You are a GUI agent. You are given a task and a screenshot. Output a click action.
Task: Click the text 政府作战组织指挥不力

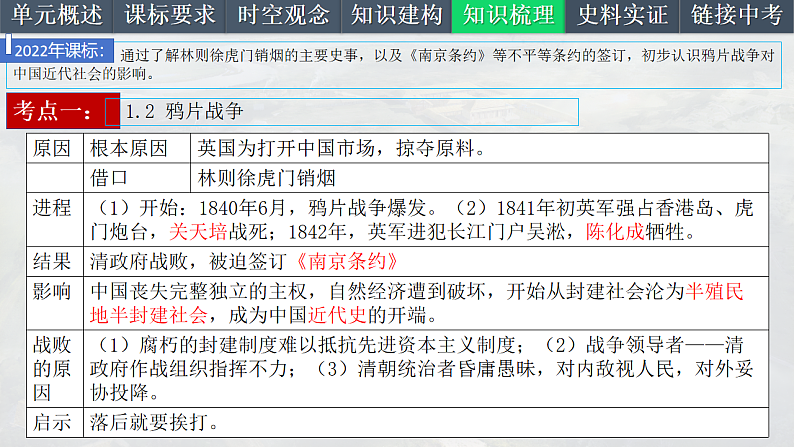coord(189,369)
